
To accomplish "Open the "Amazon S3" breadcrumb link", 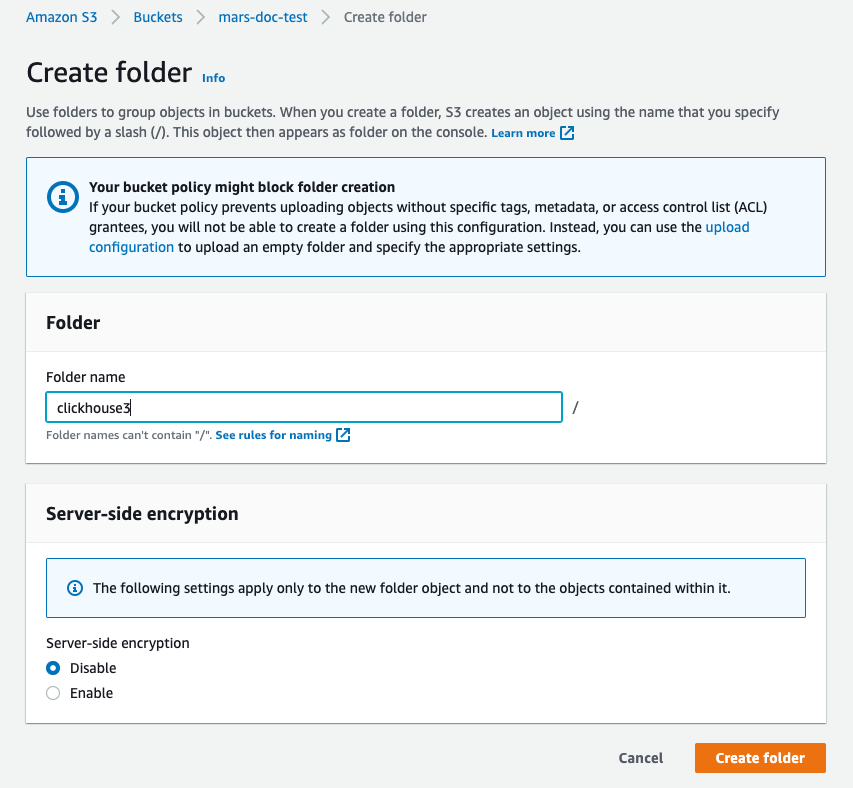I will tap(61, 17).
